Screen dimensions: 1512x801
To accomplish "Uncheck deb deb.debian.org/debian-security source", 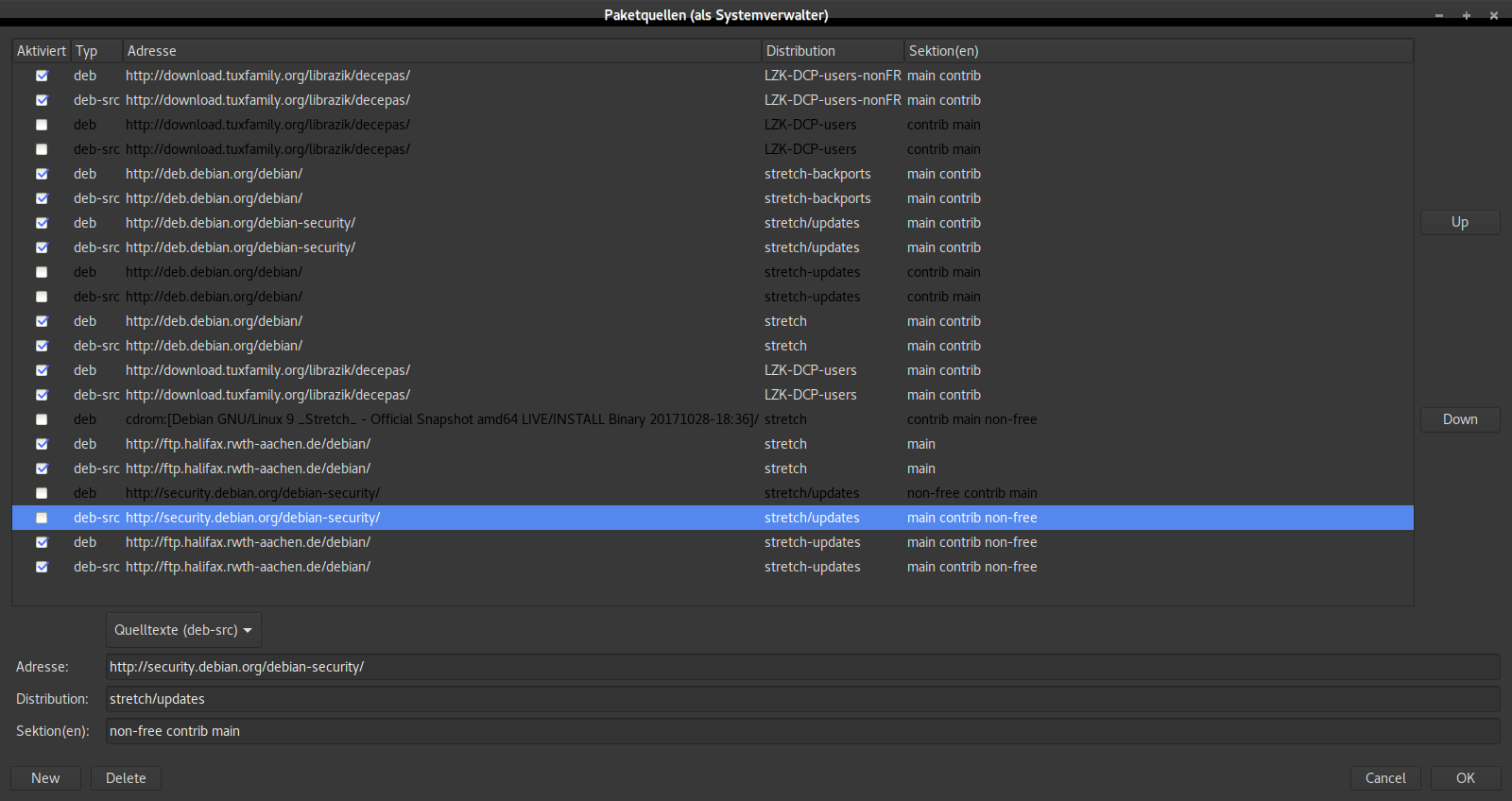I will 42,223.
